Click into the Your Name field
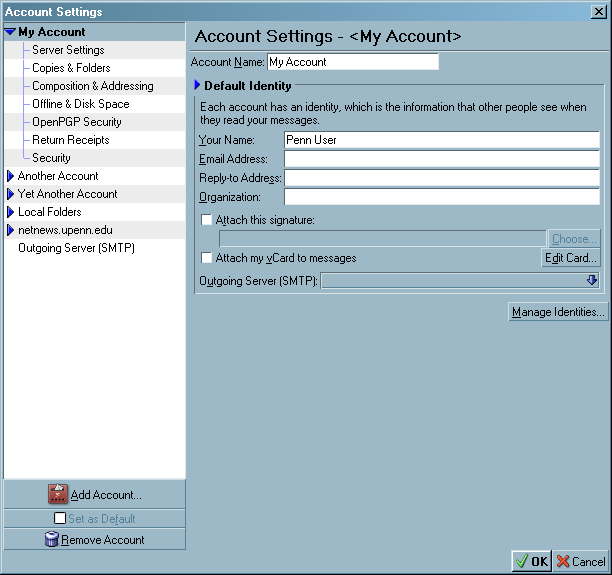 (x=441, y=140)
